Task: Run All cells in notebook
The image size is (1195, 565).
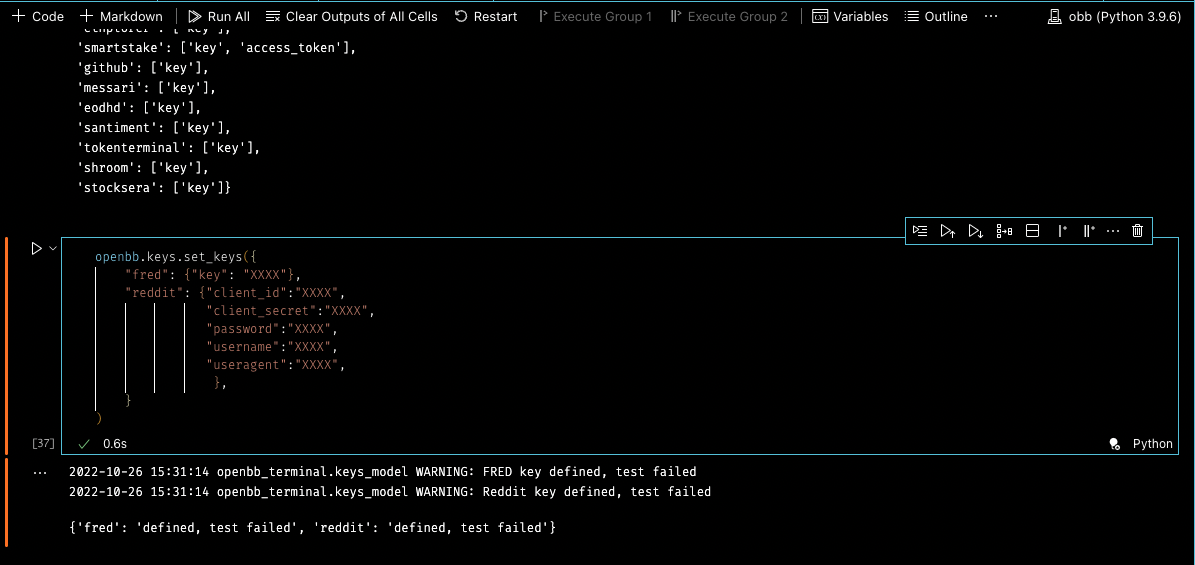Action: click(219, 16)
